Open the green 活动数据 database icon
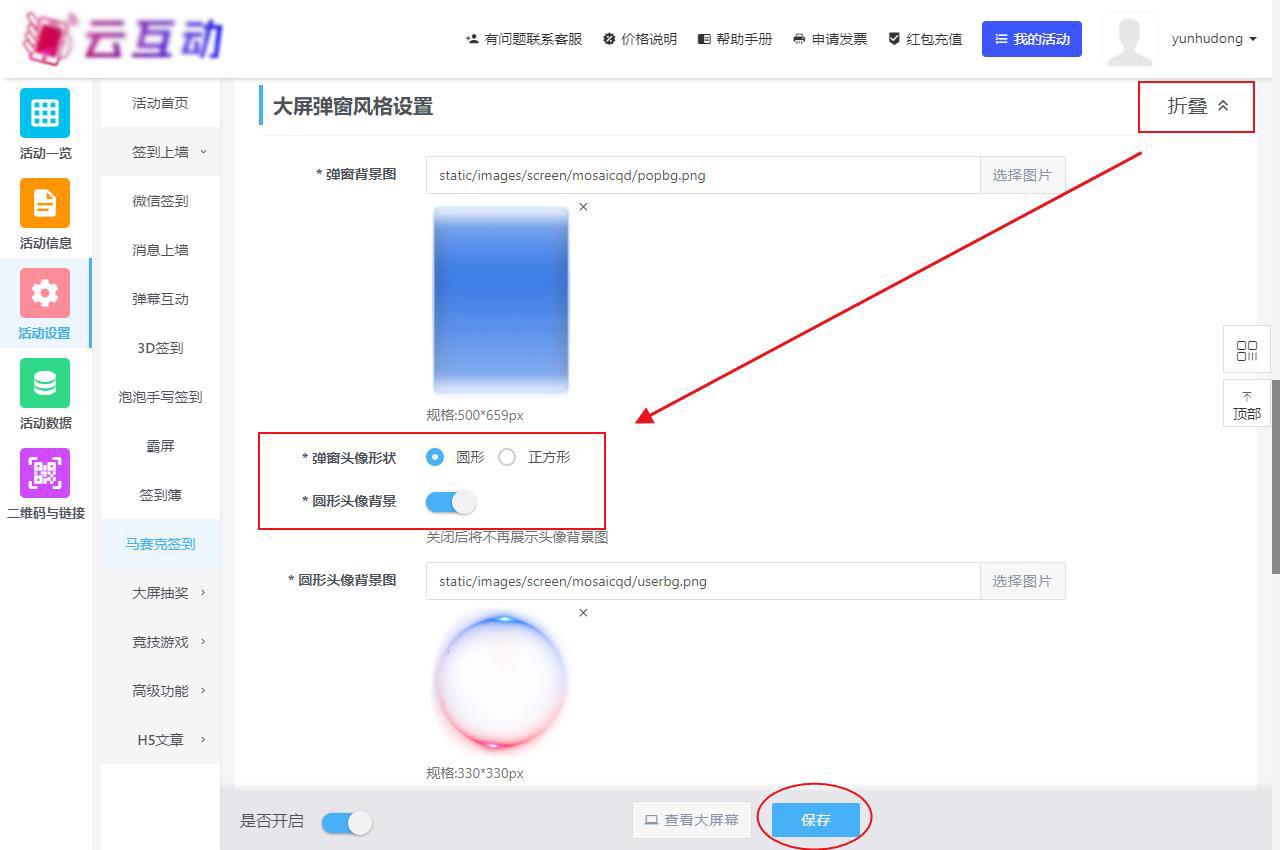 45,383
